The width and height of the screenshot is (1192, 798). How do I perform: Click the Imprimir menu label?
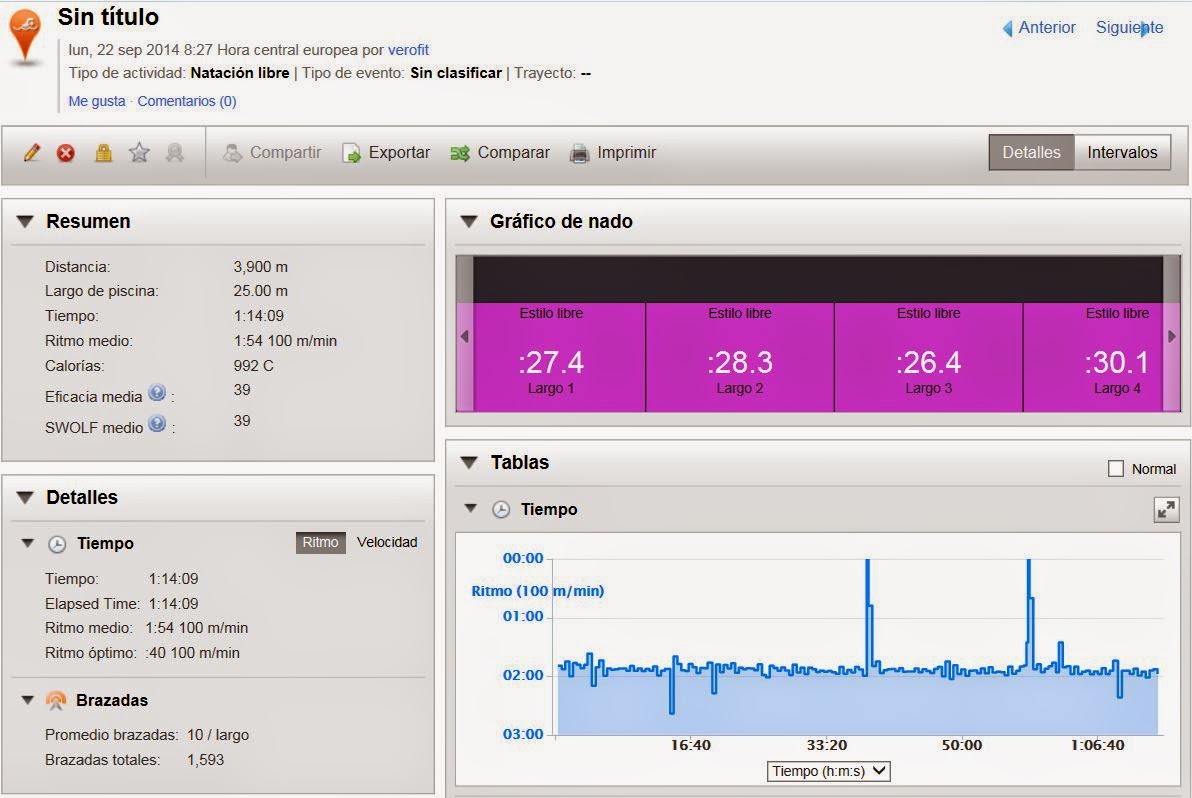(626, 153)
